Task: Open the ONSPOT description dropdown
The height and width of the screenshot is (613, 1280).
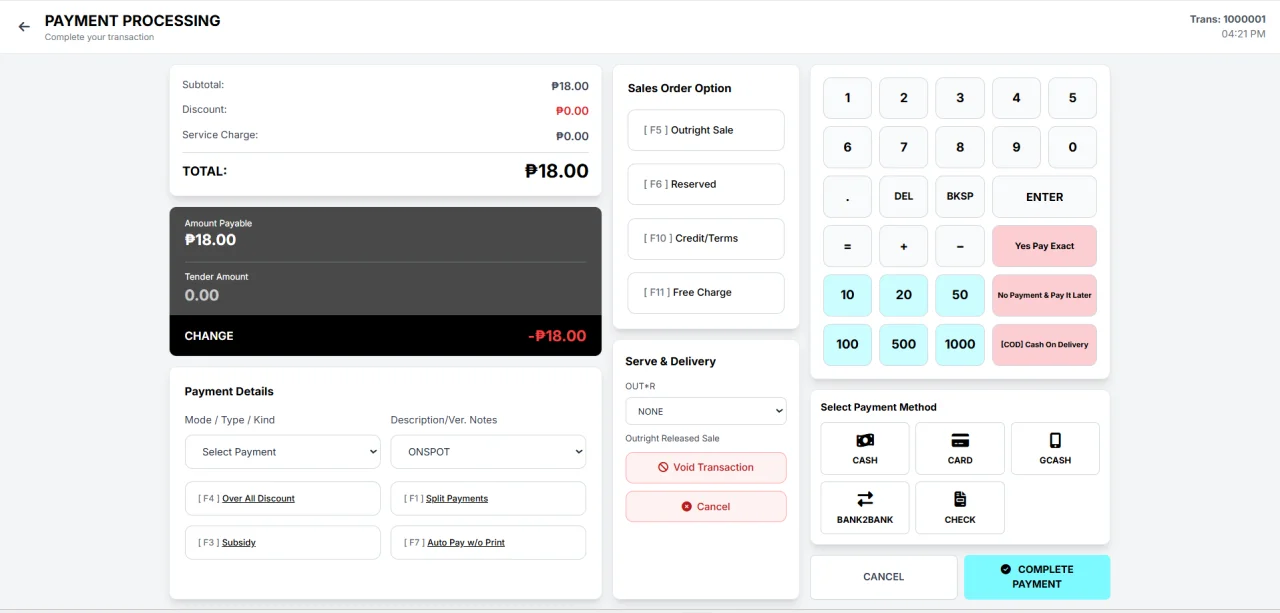Action: [488, 452]
